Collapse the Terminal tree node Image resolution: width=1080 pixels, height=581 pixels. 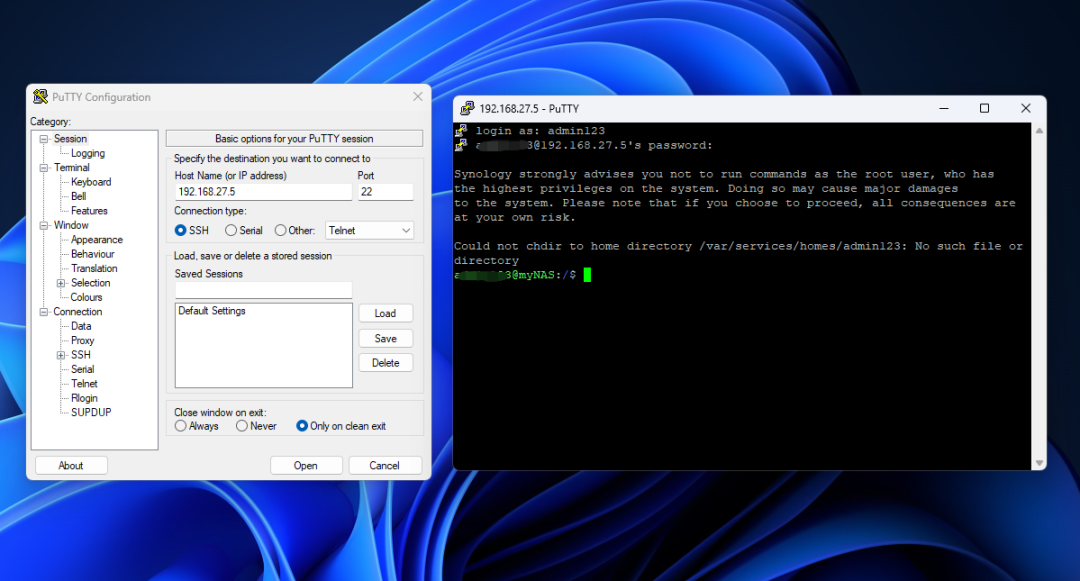point(43,168)
